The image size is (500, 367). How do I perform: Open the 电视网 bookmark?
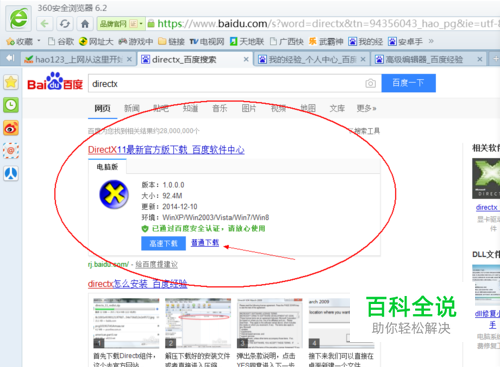pyautogui.click(x=207, y=41)
